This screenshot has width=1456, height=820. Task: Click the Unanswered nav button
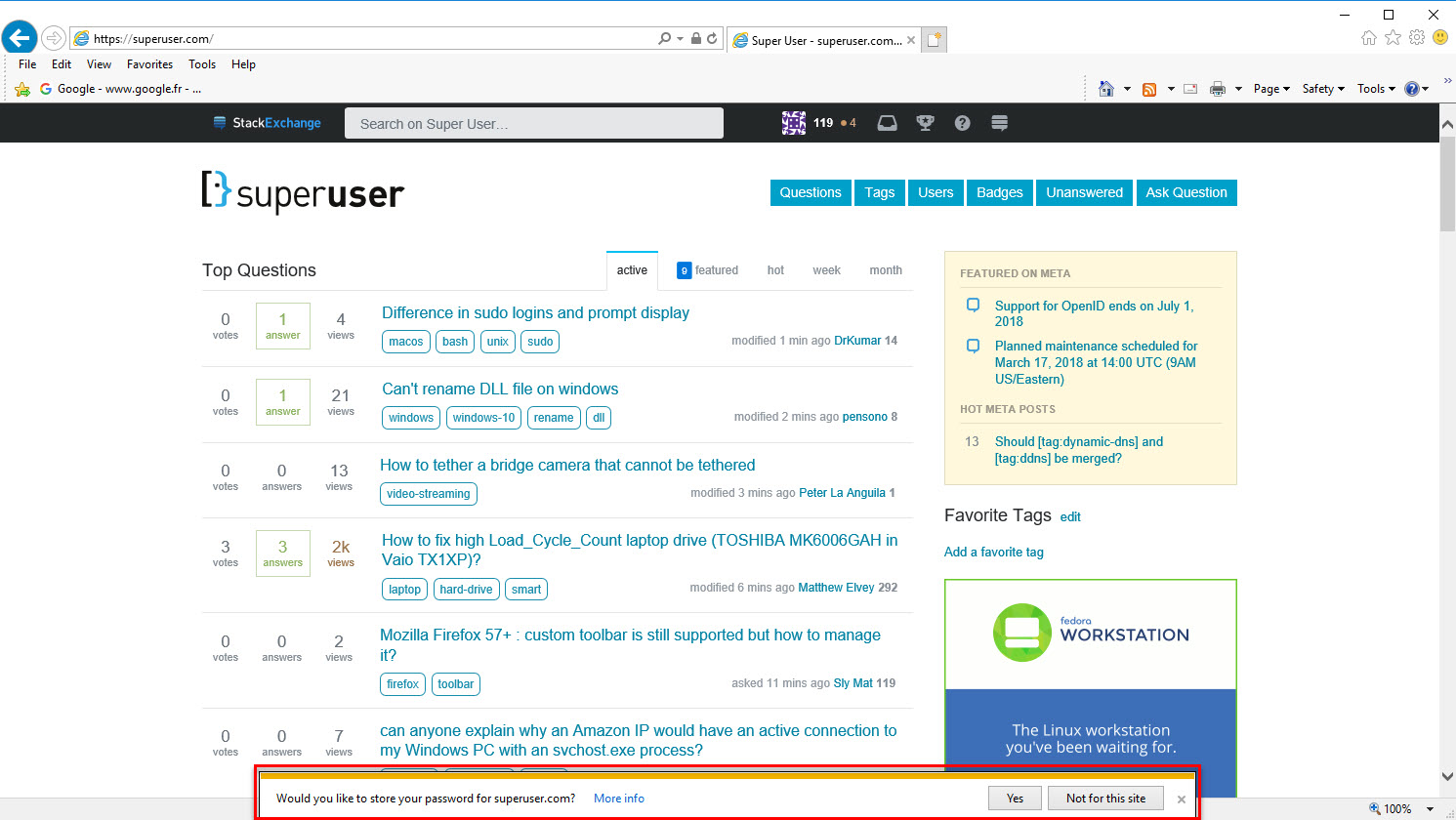pos(1084,192)
